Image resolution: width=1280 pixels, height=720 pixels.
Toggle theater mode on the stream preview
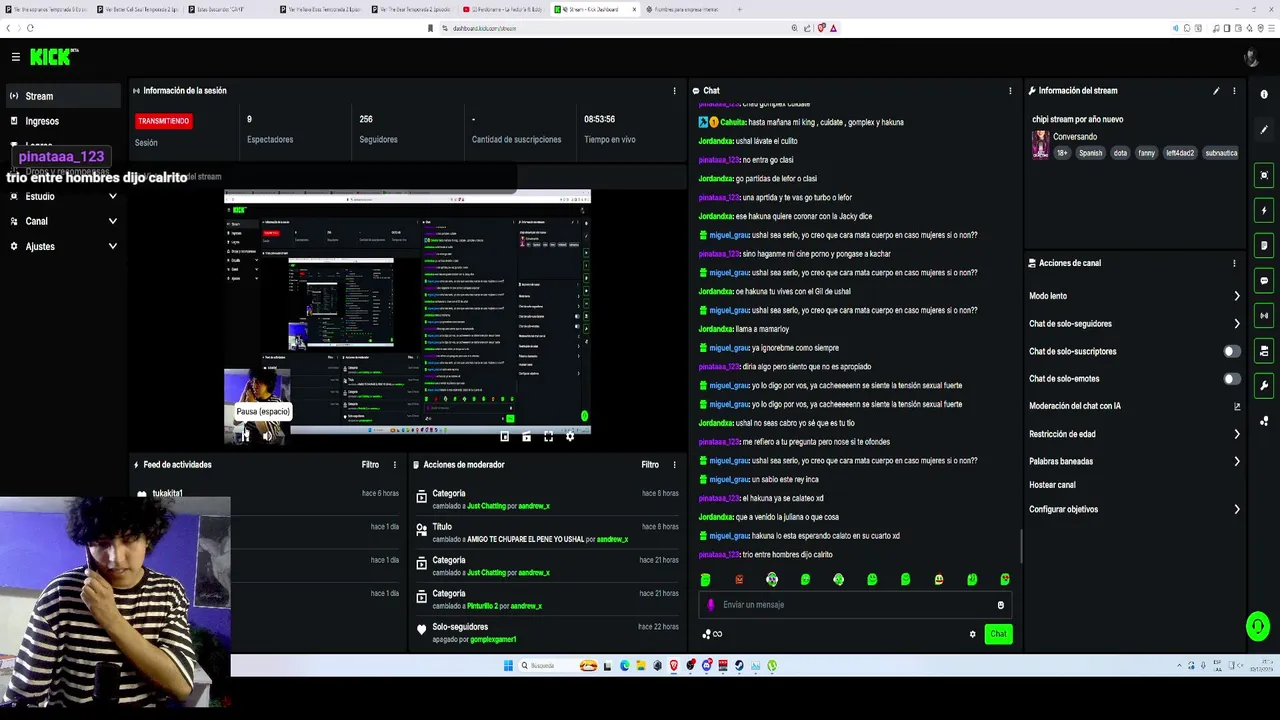(526, 436)
